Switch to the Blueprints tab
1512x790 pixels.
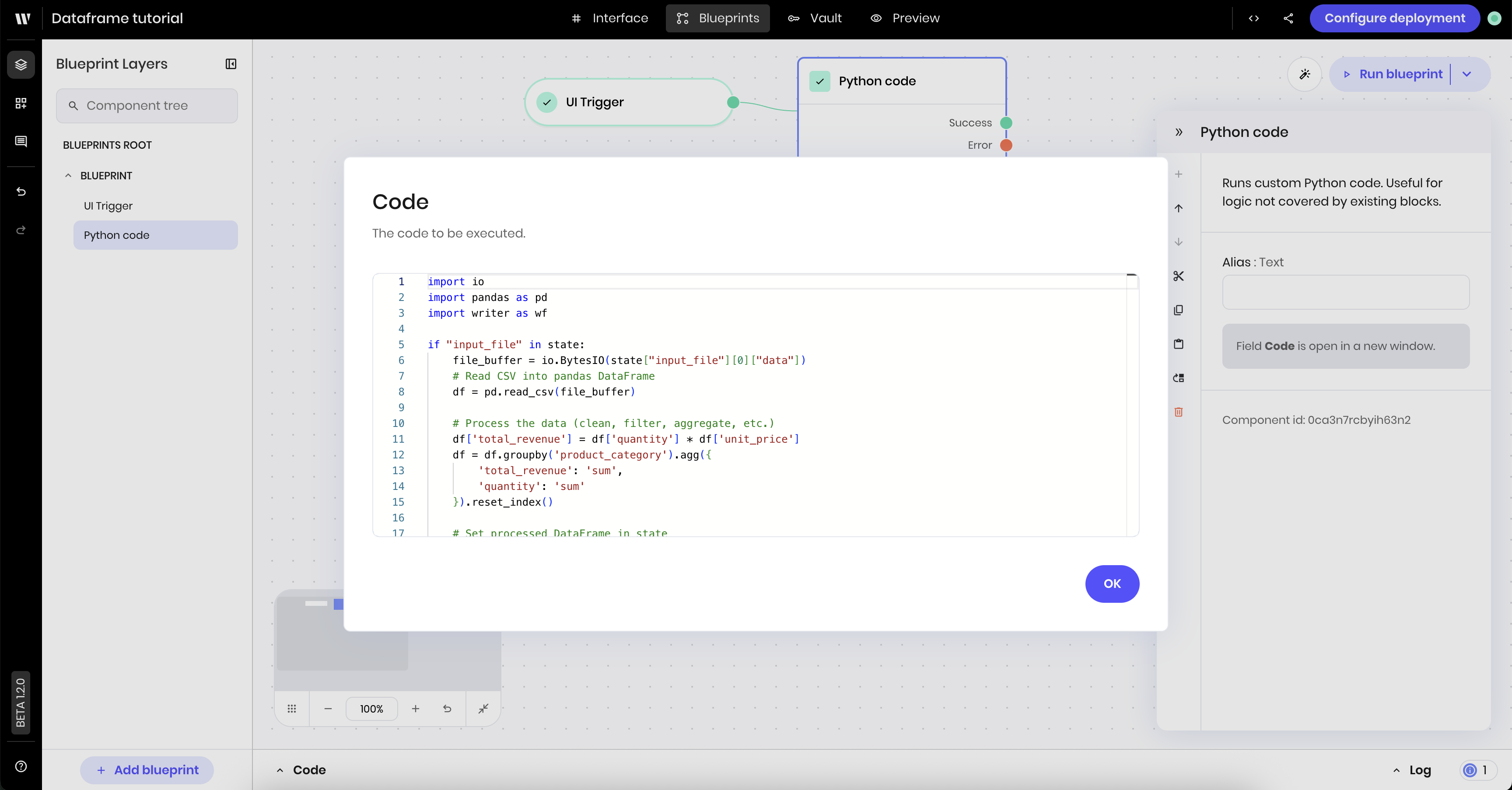(717, 18)
